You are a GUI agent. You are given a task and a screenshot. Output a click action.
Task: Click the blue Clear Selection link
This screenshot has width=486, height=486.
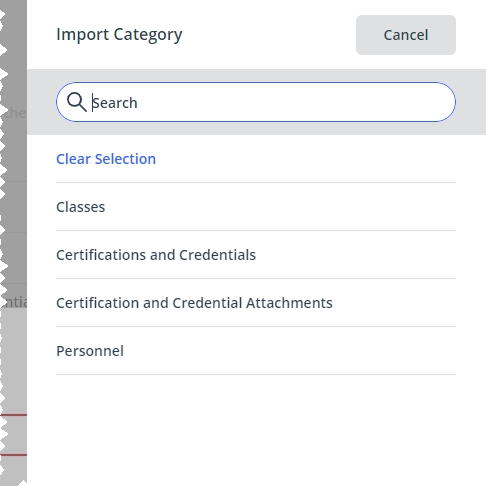pos(106,159)
